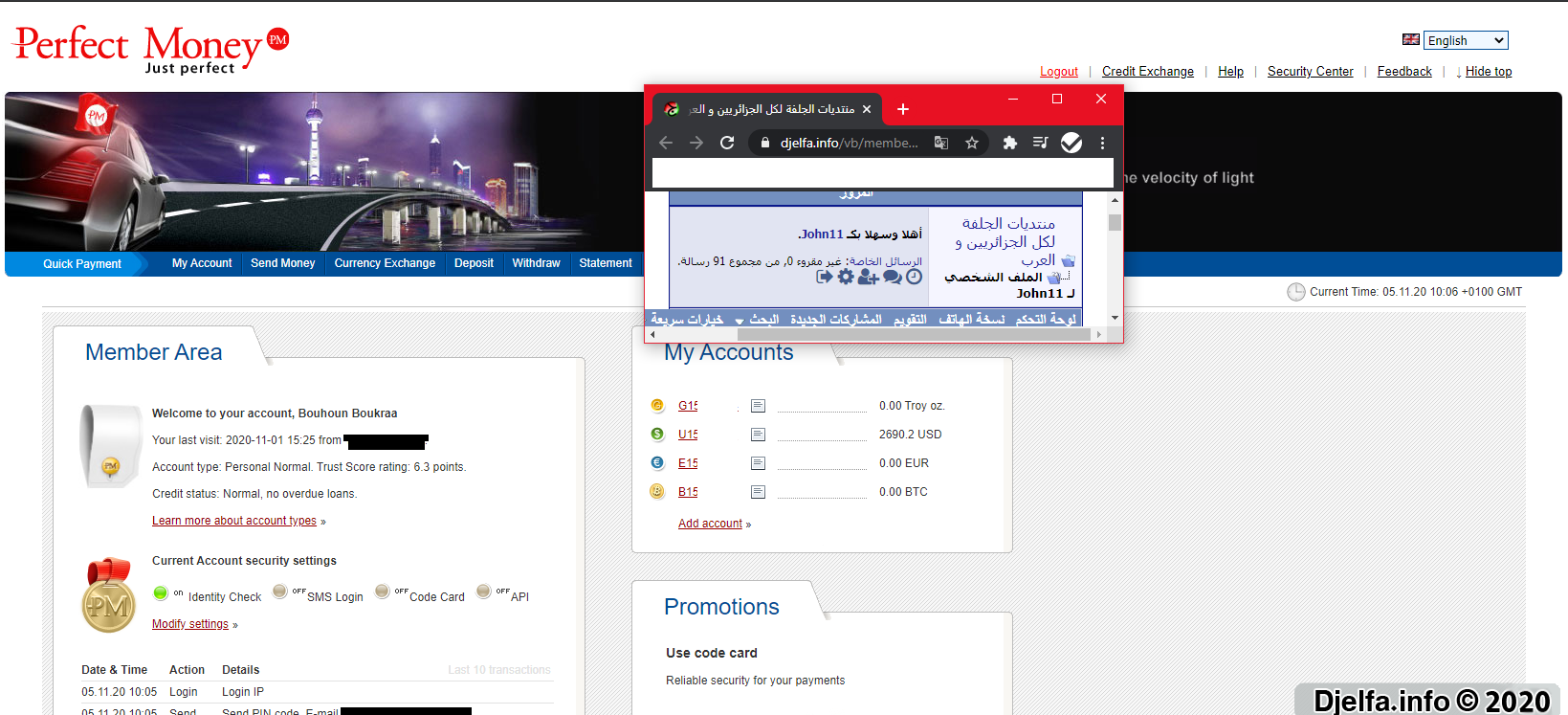Click the Add account link
Image resolution: width=1568 pixels, height=715 pixels.
point(710,524)
